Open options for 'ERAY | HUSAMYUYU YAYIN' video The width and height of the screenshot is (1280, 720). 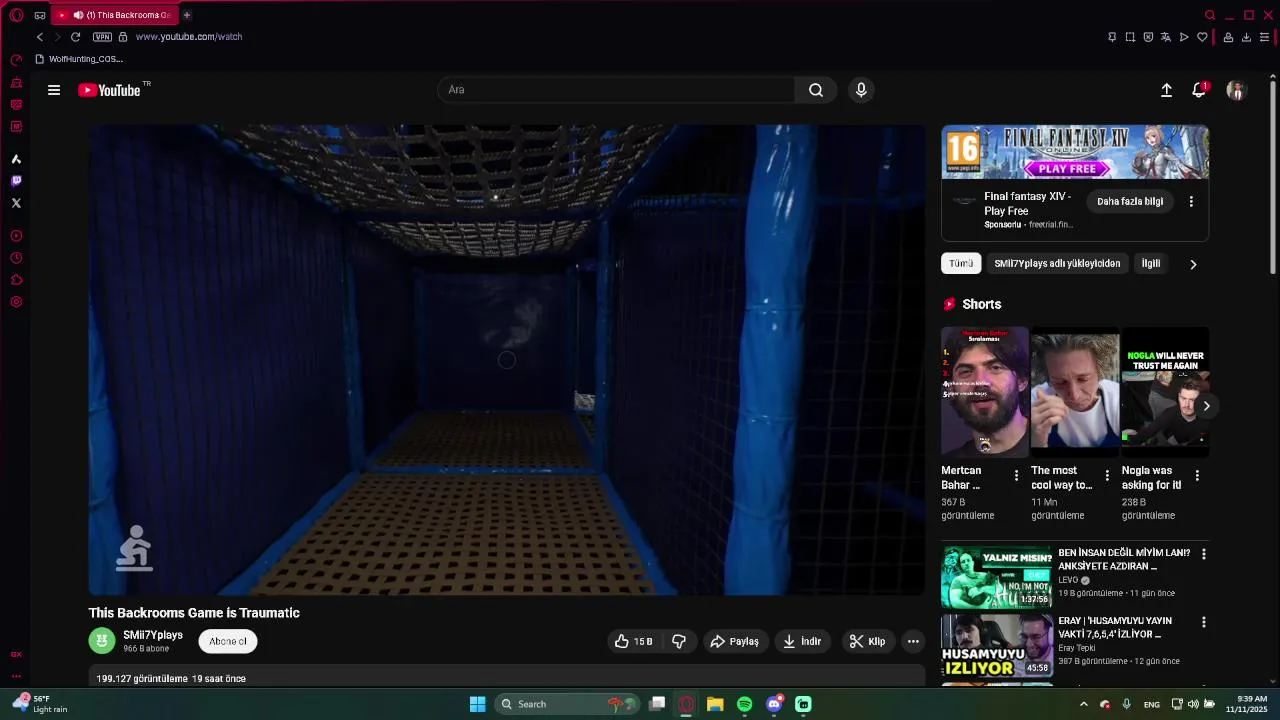[x=1203, y=622]
